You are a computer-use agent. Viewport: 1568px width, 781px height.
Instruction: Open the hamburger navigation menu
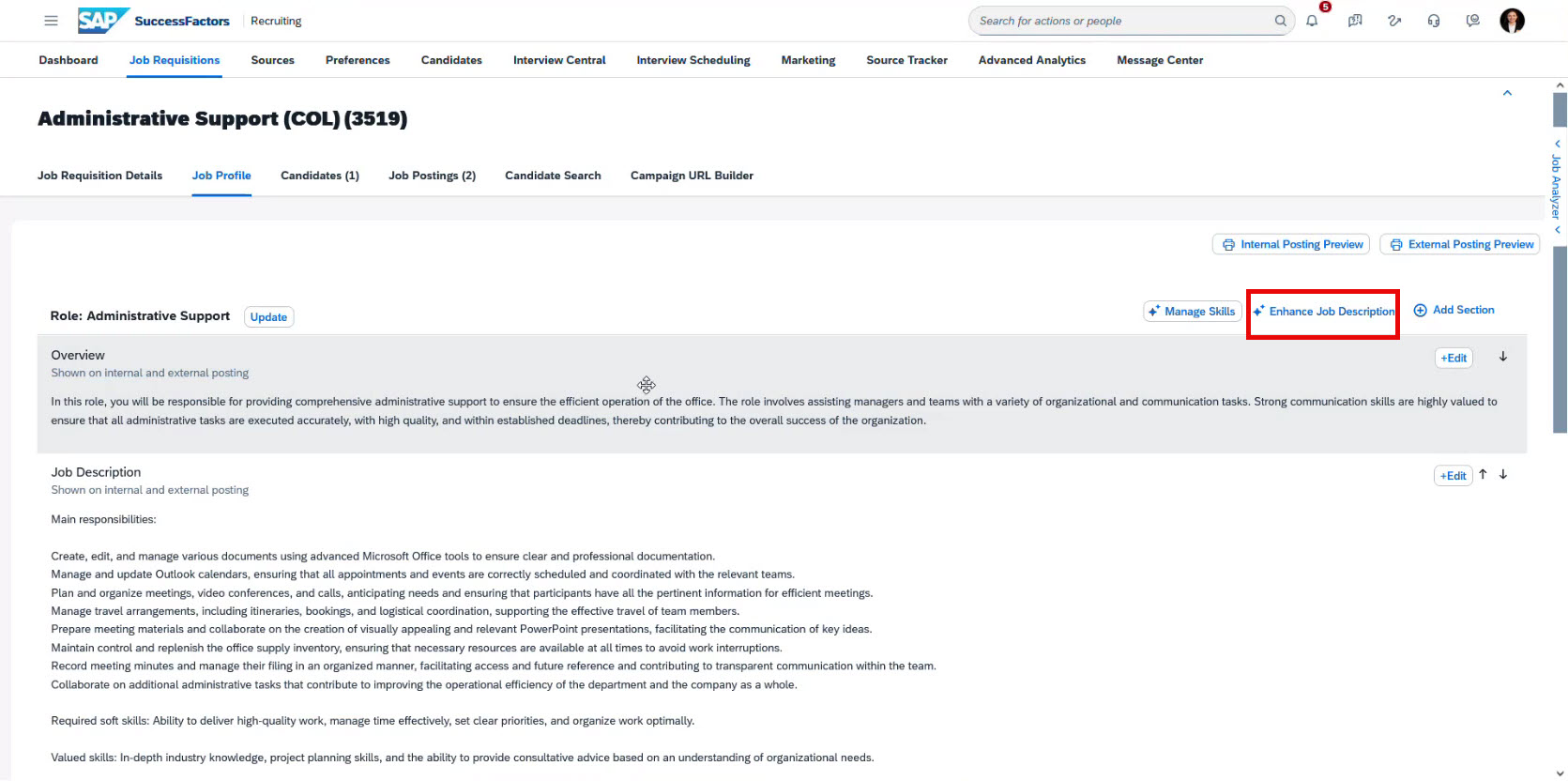pyautogui.click(x=52, y=21)
